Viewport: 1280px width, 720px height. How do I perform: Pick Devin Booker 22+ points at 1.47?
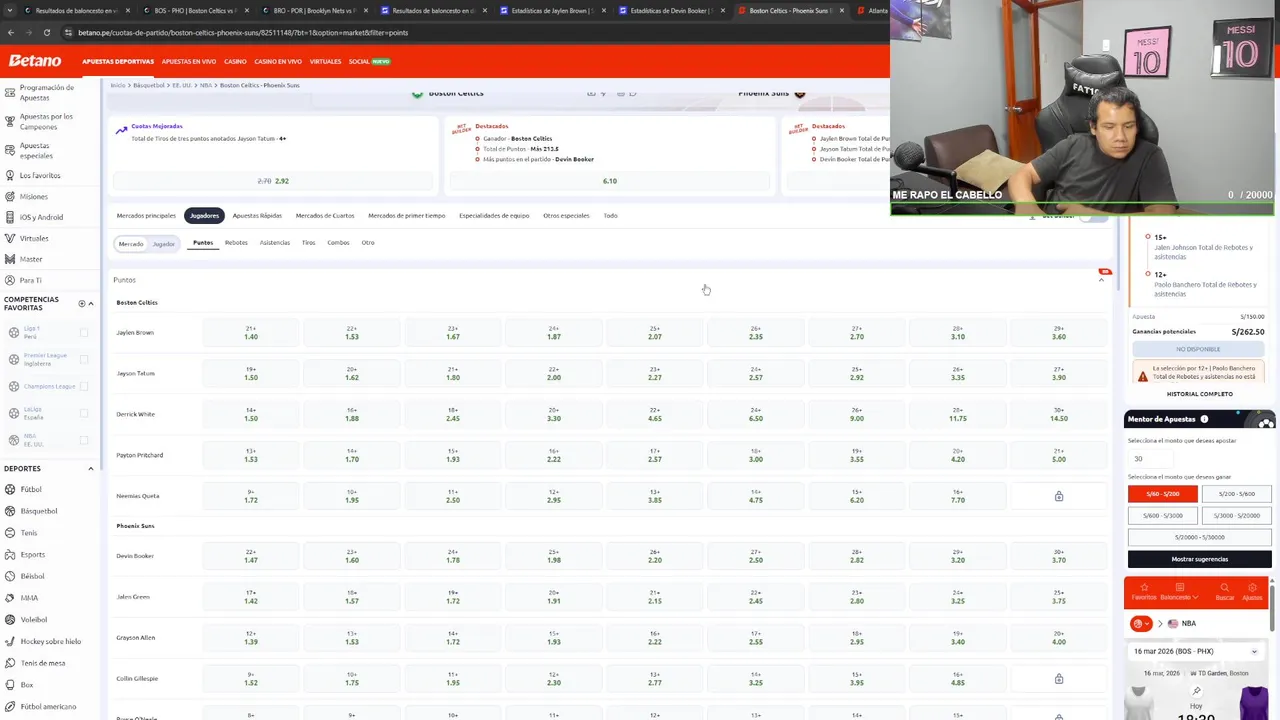click(251, 556)
